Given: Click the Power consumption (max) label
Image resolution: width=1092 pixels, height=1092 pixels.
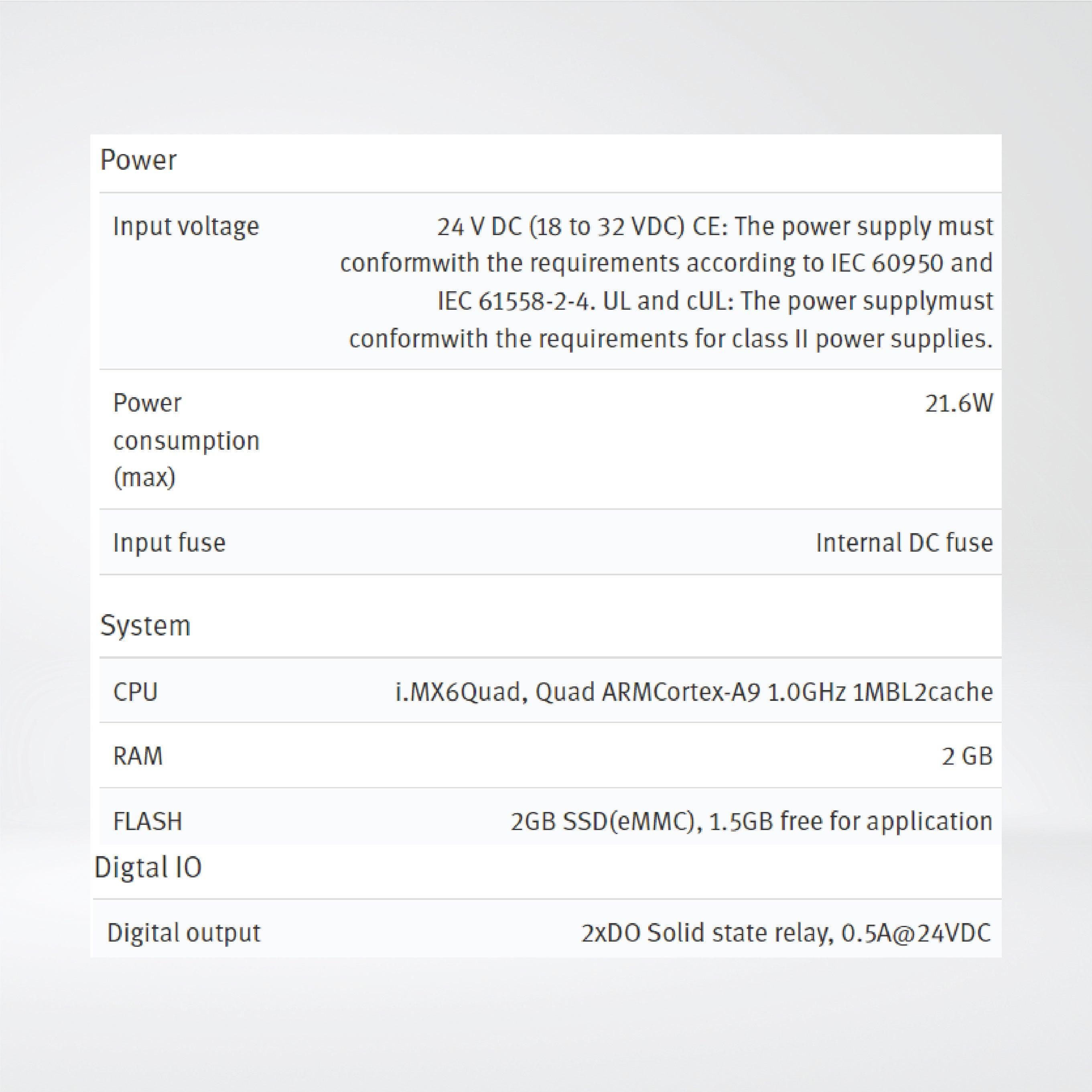Looking at the screenshot, I should click(186, 440).
